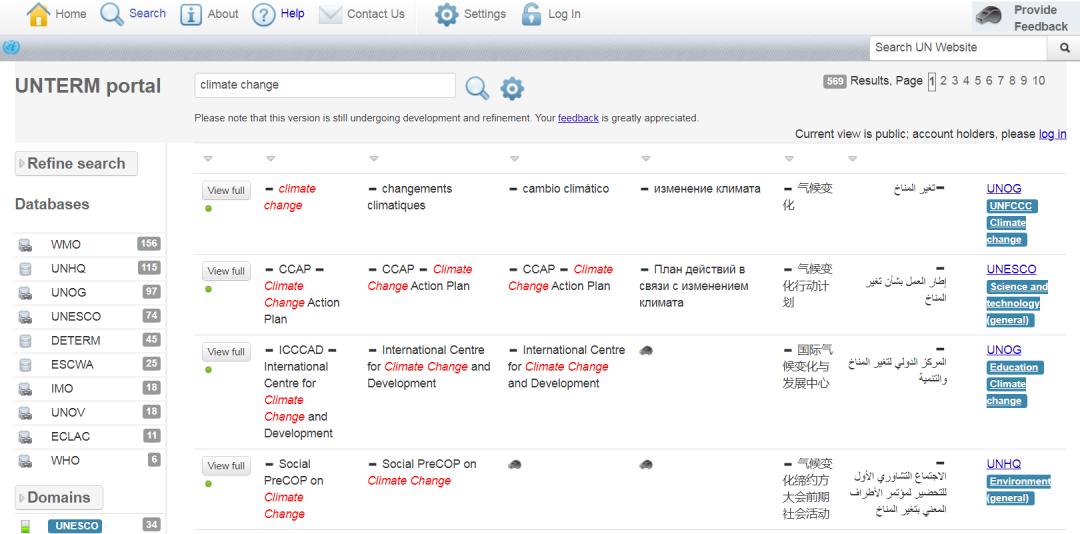1080x534 pixels.
Task: Go to results page 10
Action: point(1039,81)
